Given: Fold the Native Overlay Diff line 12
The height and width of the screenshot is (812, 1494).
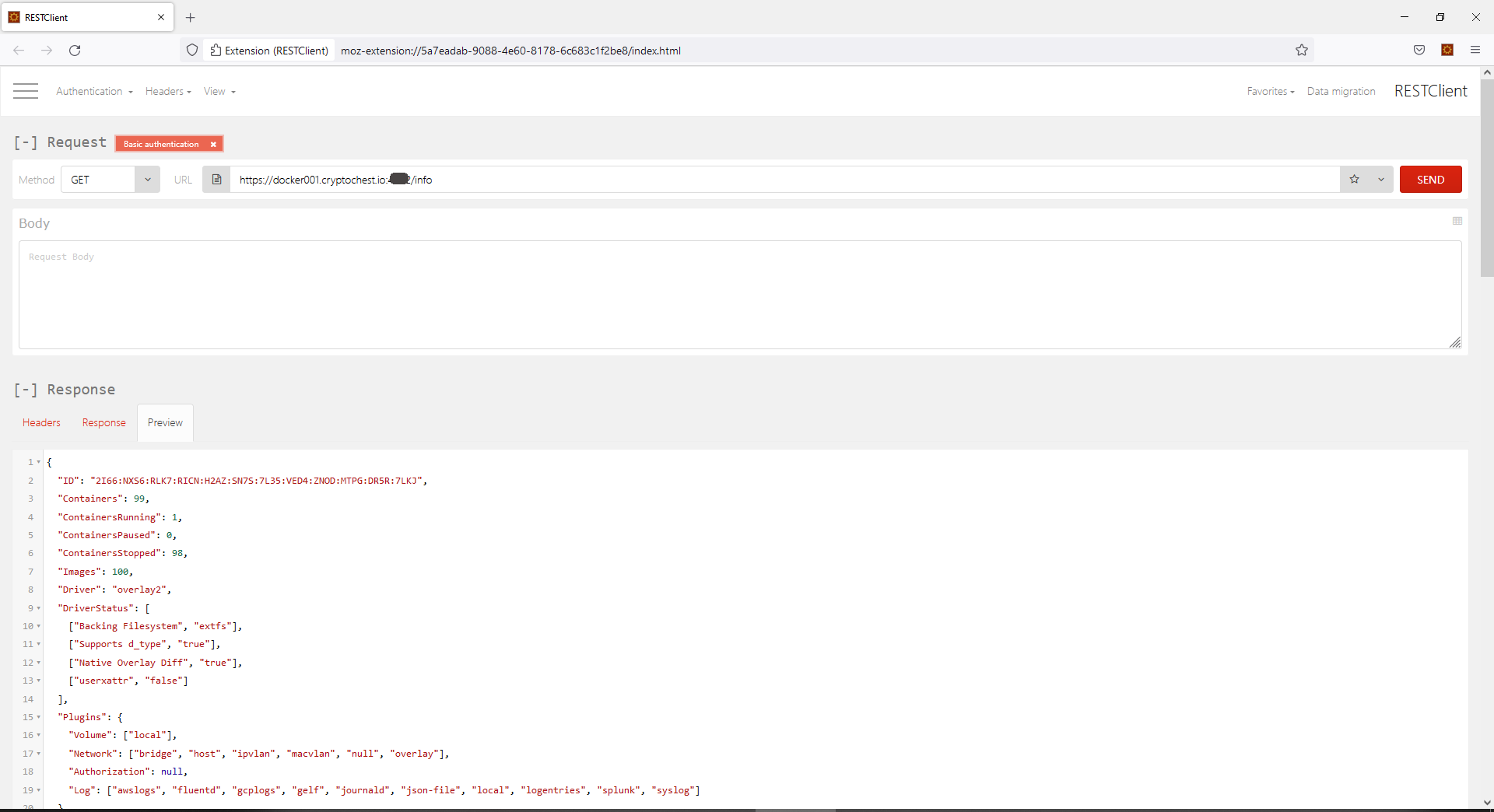Looking at the screenshot, I should point(39,663).
